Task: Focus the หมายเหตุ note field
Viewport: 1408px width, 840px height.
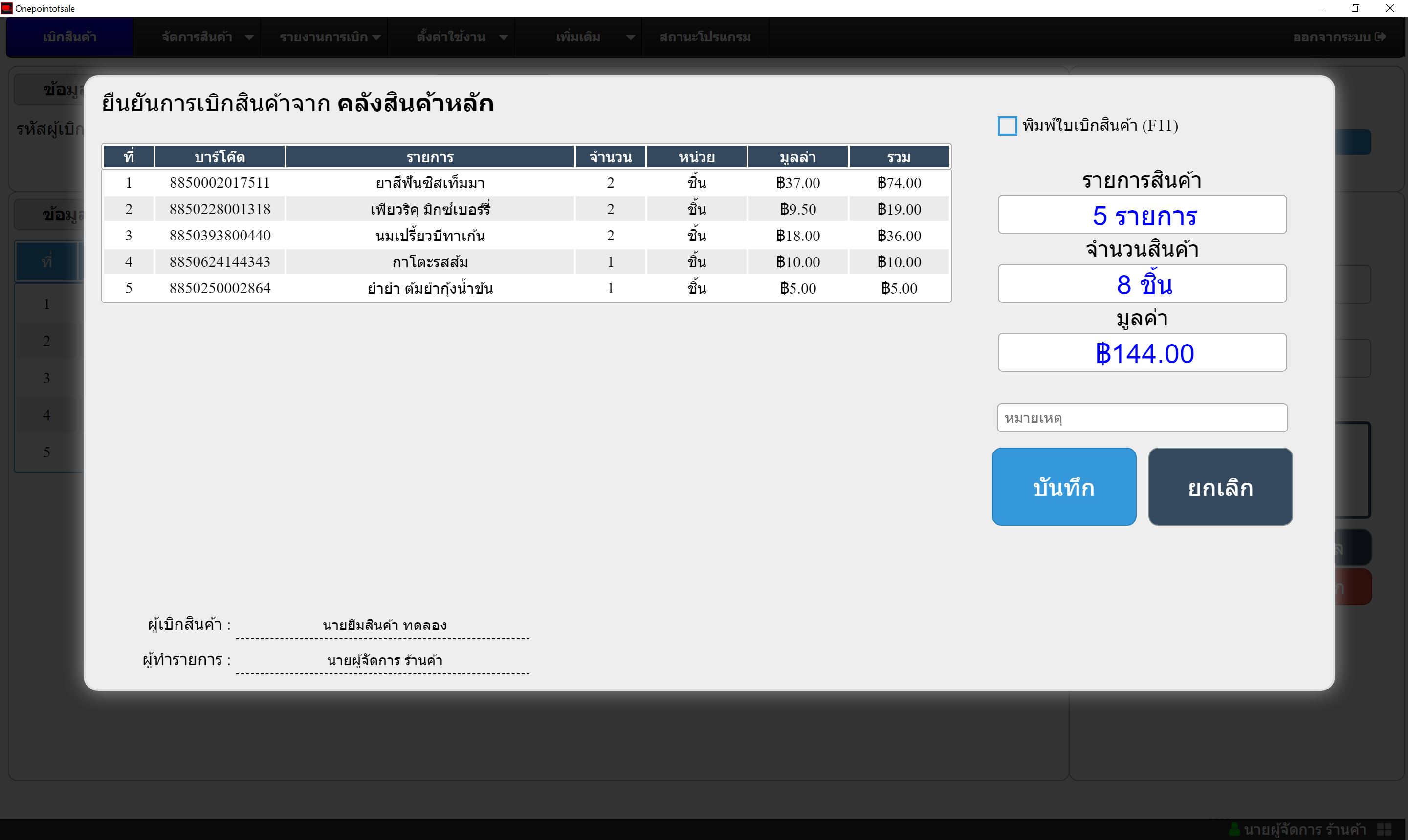Action: (1142, 418)
